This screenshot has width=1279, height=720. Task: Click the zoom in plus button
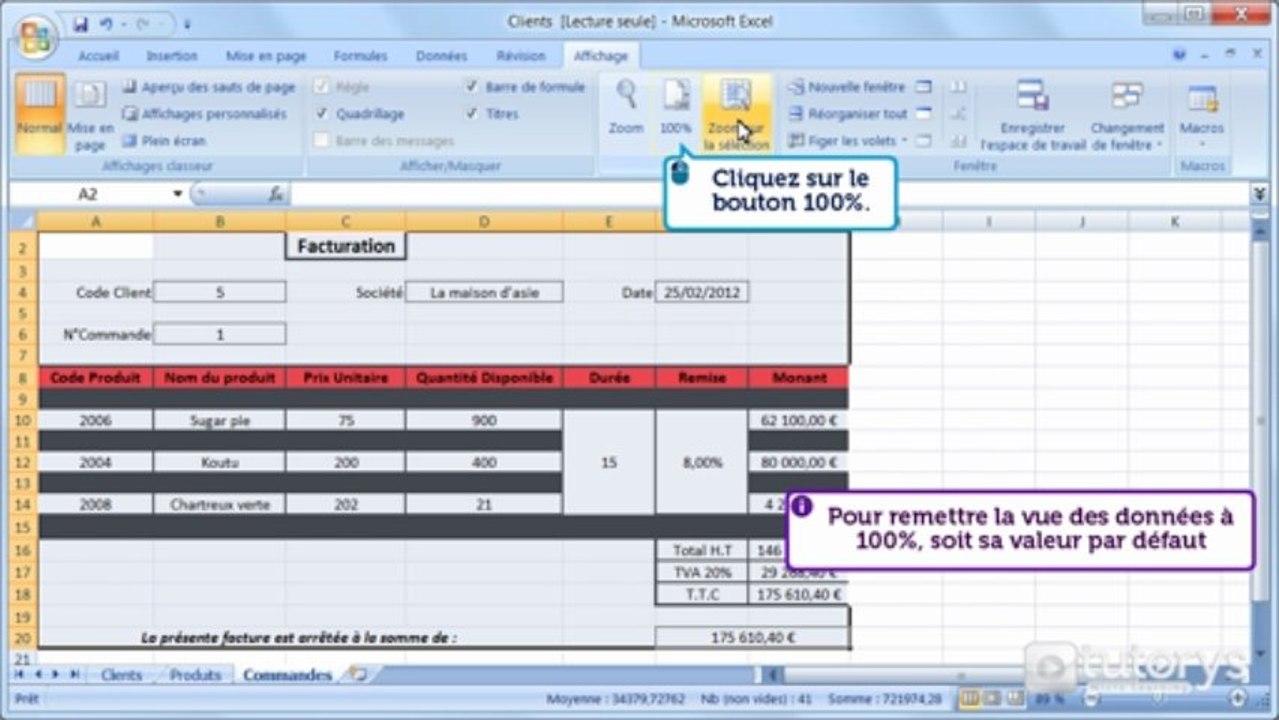[1238, 699]
